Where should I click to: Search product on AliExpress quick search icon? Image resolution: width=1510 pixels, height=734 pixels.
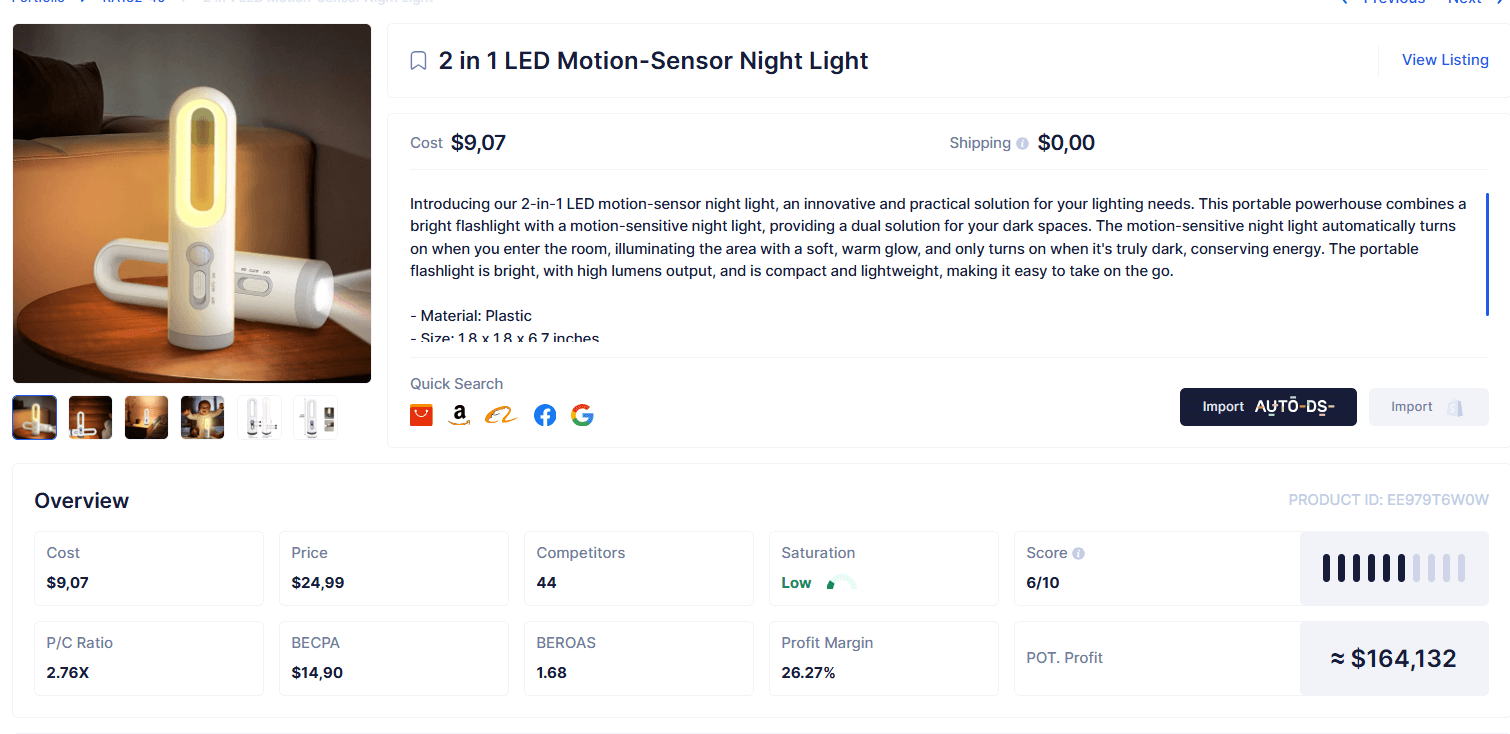pyautogui.click(x=421, y=415)
